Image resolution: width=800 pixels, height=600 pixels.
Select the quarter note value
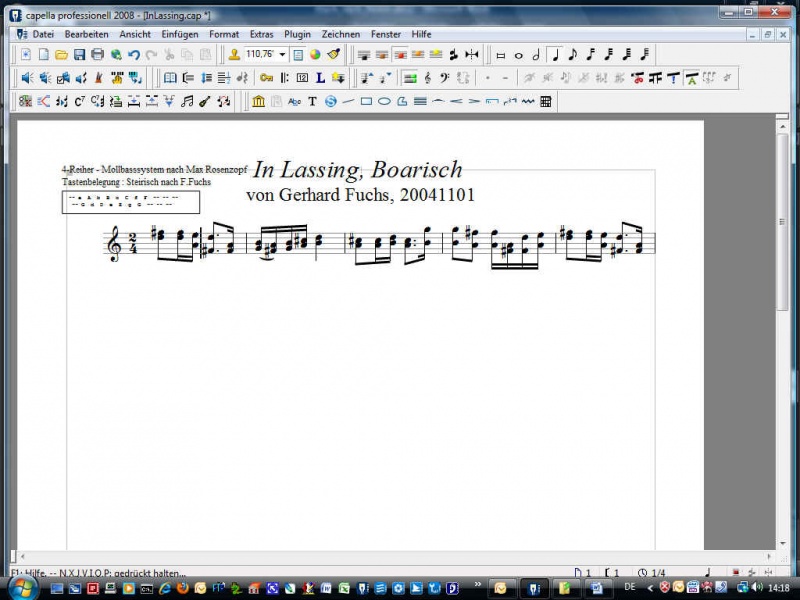click(555, 54)
